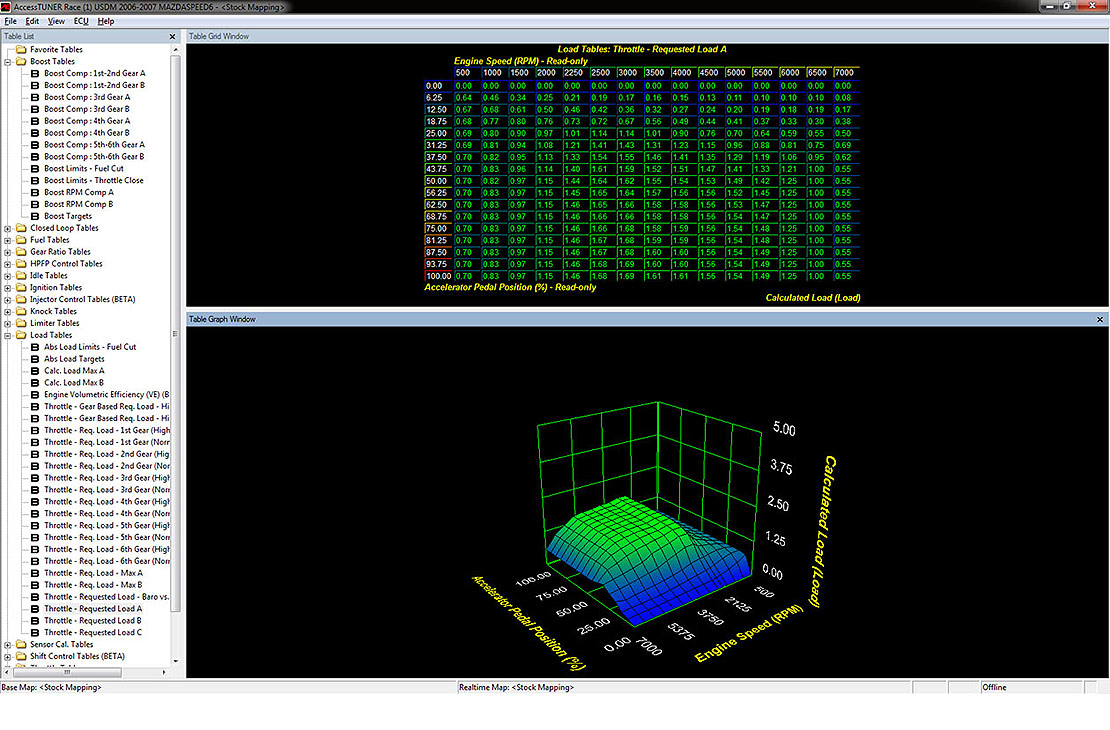Expand the HPFP Control Tables folder
The width and height of the screenshot is (1110, 730).
click(8, 263)
